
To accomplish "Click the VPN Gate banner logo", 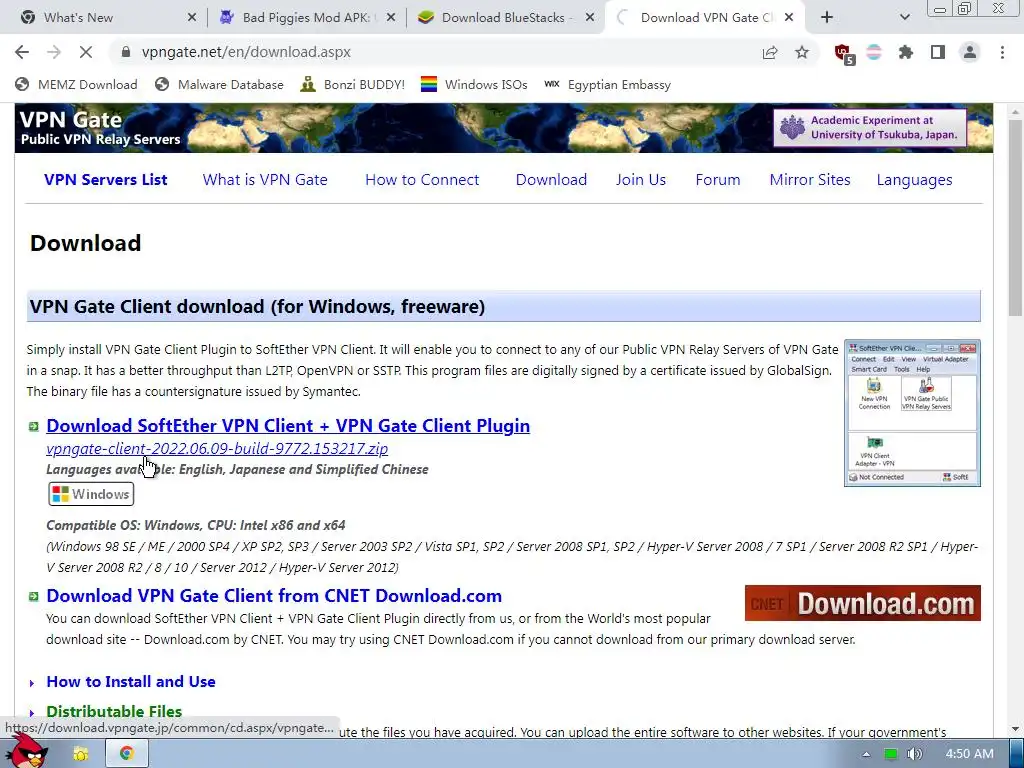I will [x=101, y=128].
